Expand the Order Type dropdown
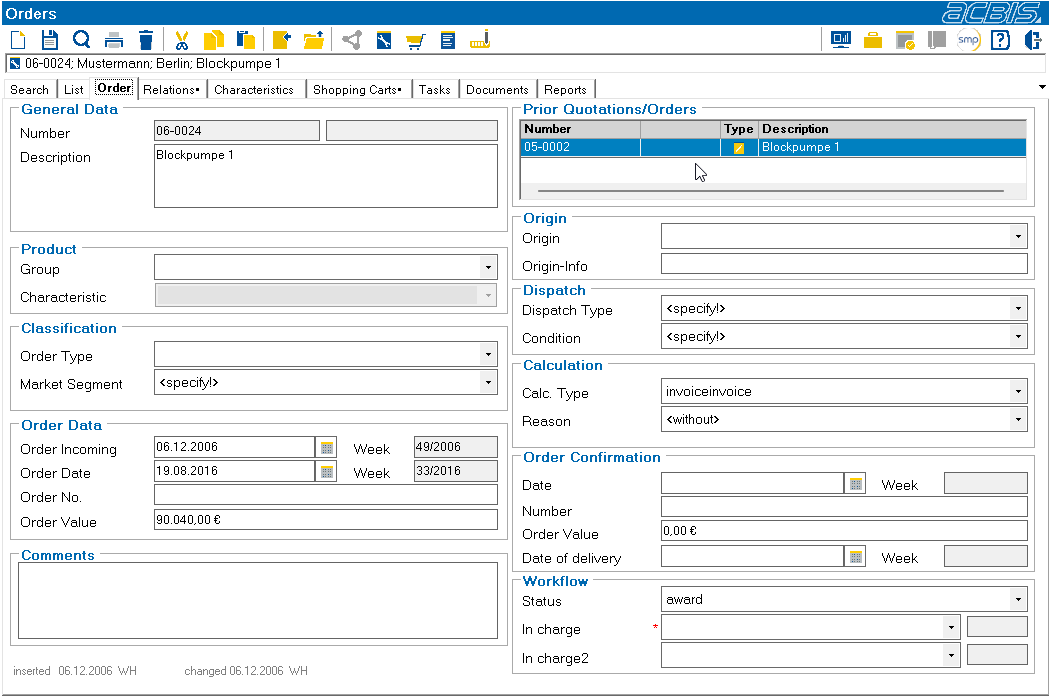Image resolution: width=1049 pixels, height=696 pixels. (x=488, y=355)
